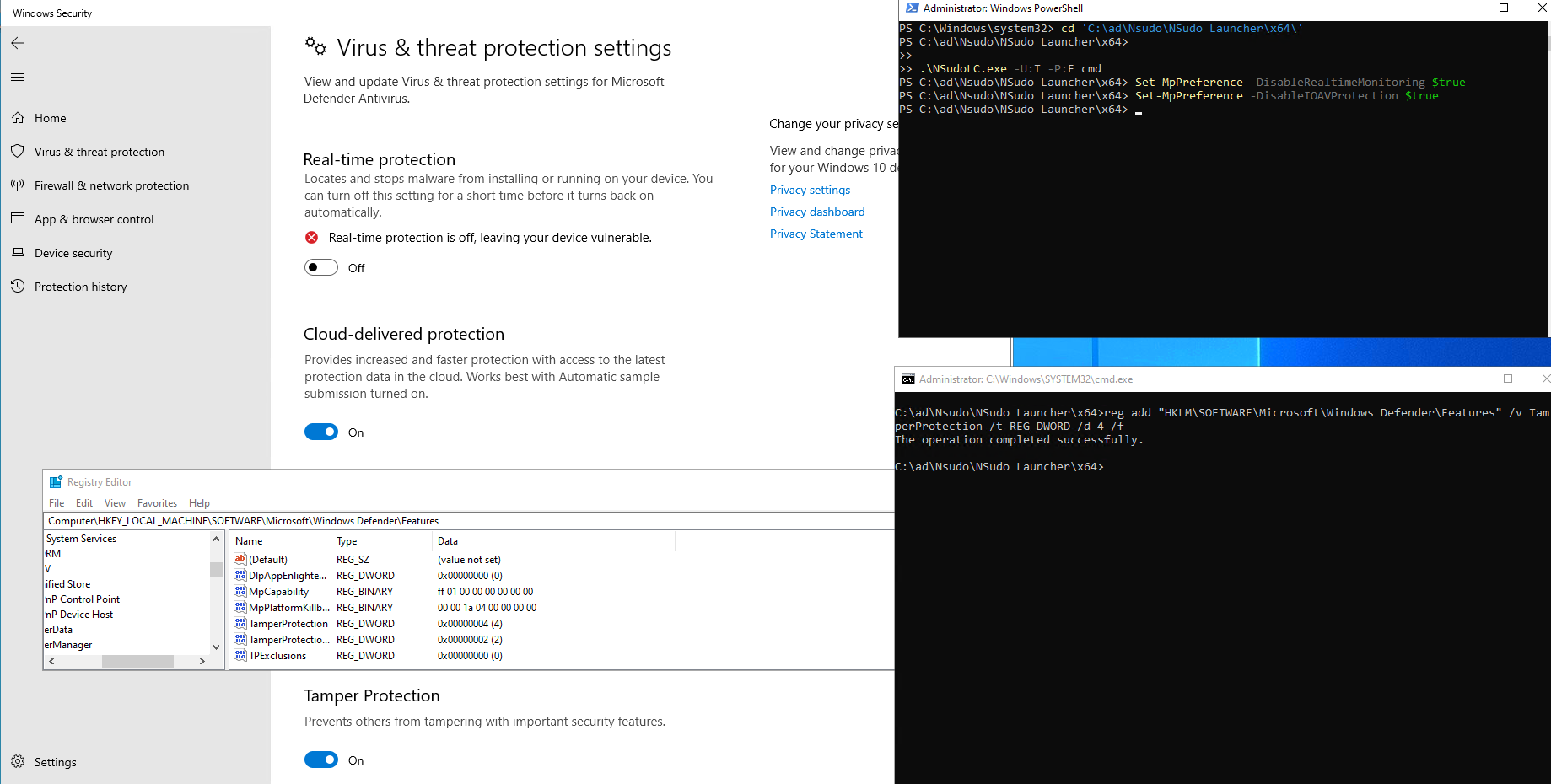Select ified Store tree item
The image size is (1551, 784).
pos(67,584)
